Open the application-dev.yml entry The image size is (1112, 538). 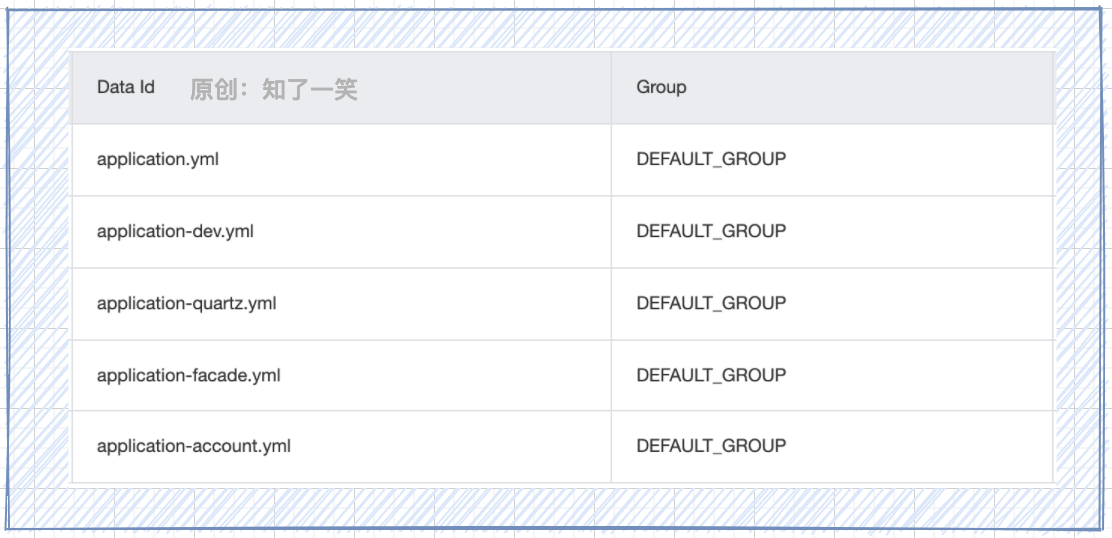[x=175, y=232]
